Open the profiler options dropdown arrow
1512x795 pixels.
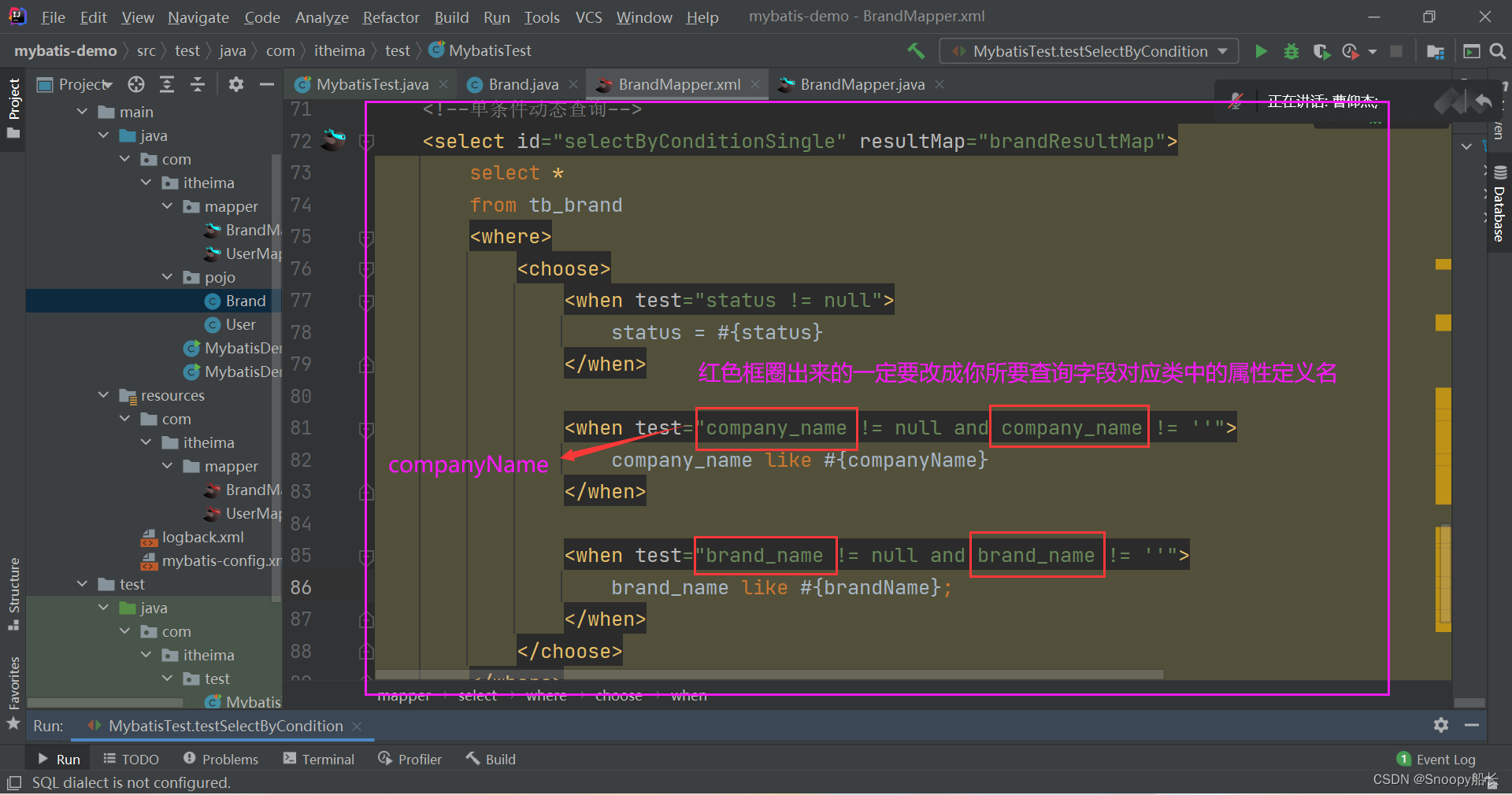(x=1373, y=51)
